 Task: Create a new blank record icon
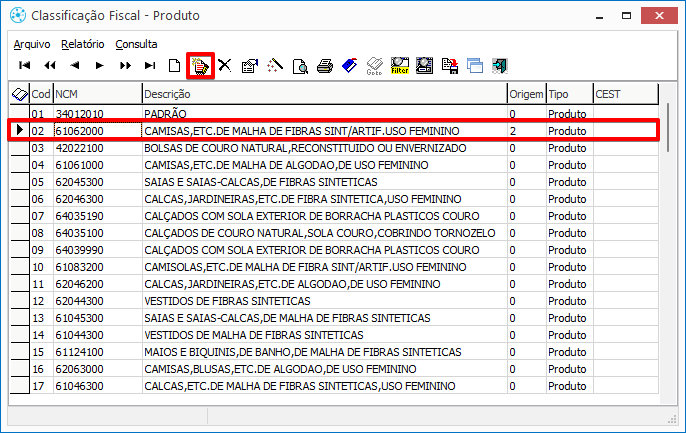pos(175,66)
